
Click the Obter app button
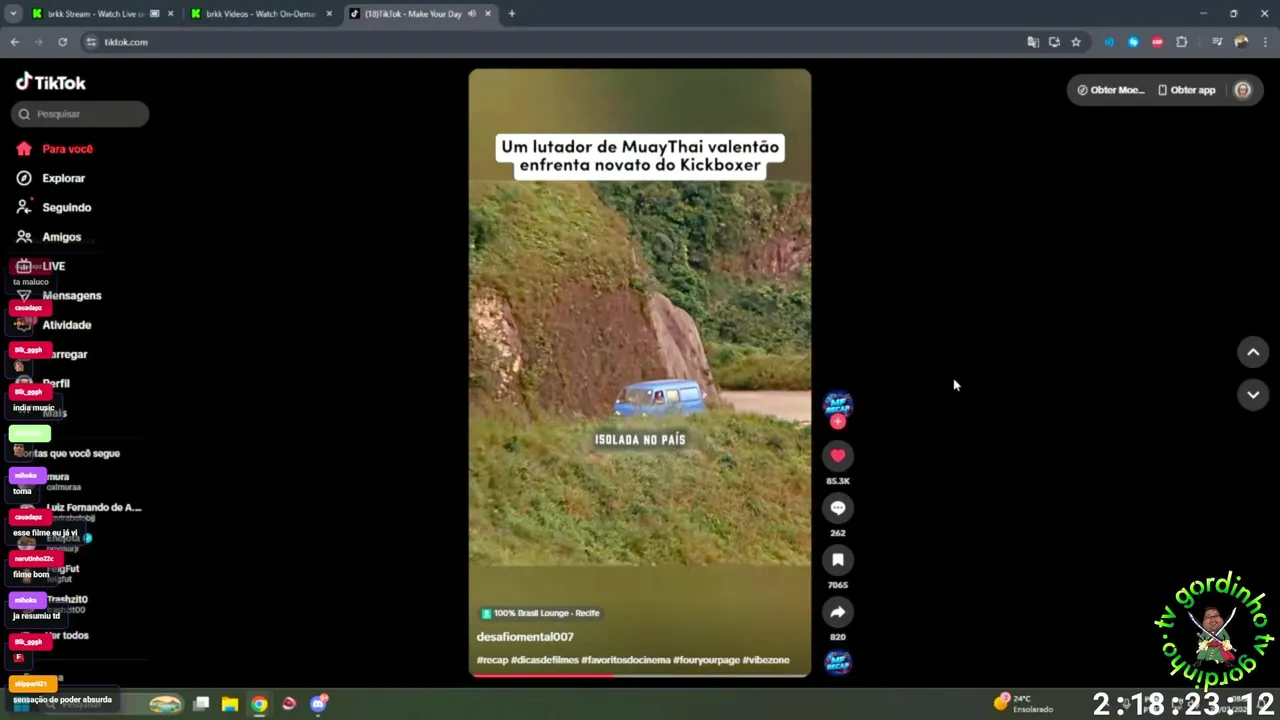tap(1187, 90)
